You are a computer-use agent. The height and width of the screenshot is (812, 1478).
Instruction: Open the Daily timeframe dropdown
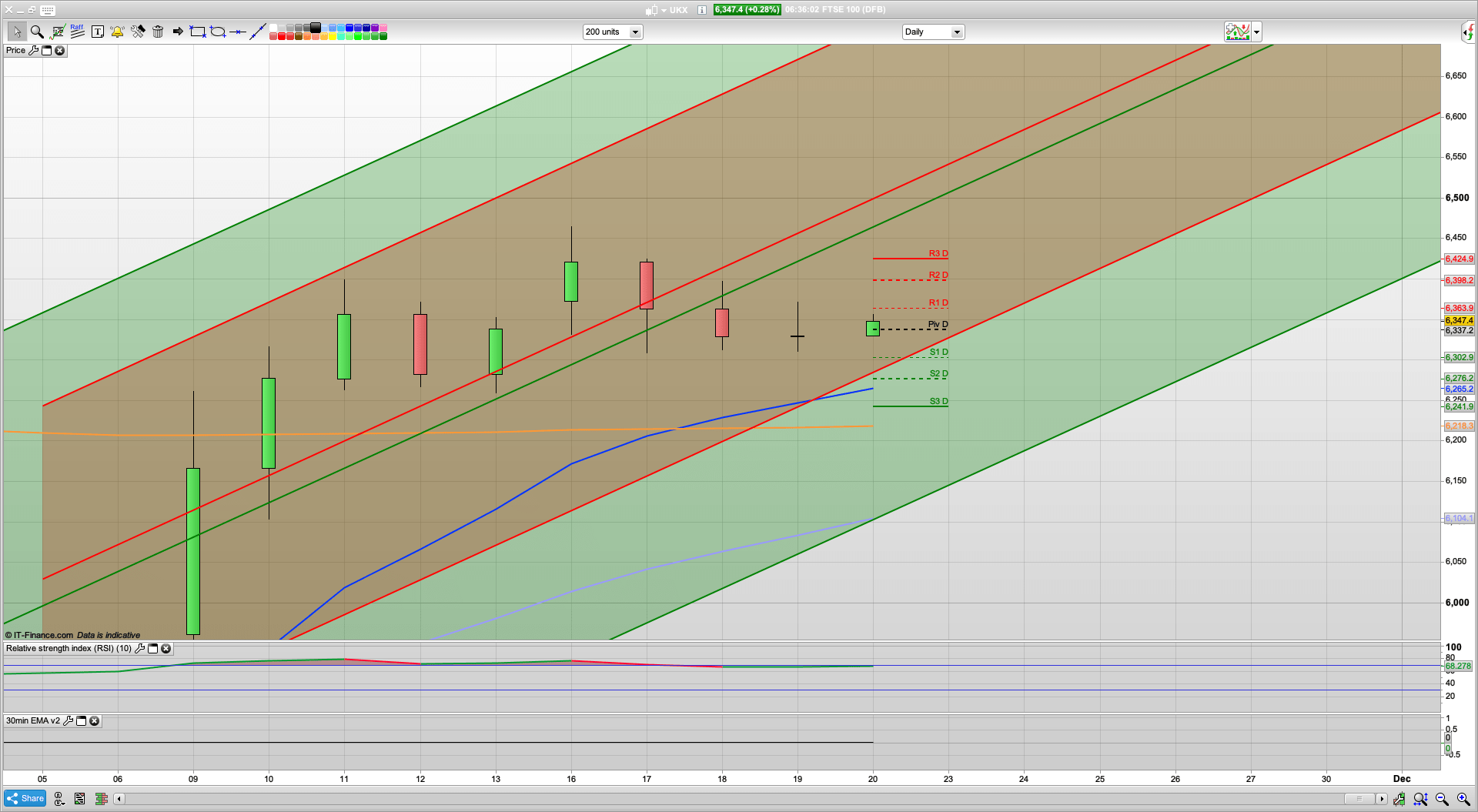point(956,32)
